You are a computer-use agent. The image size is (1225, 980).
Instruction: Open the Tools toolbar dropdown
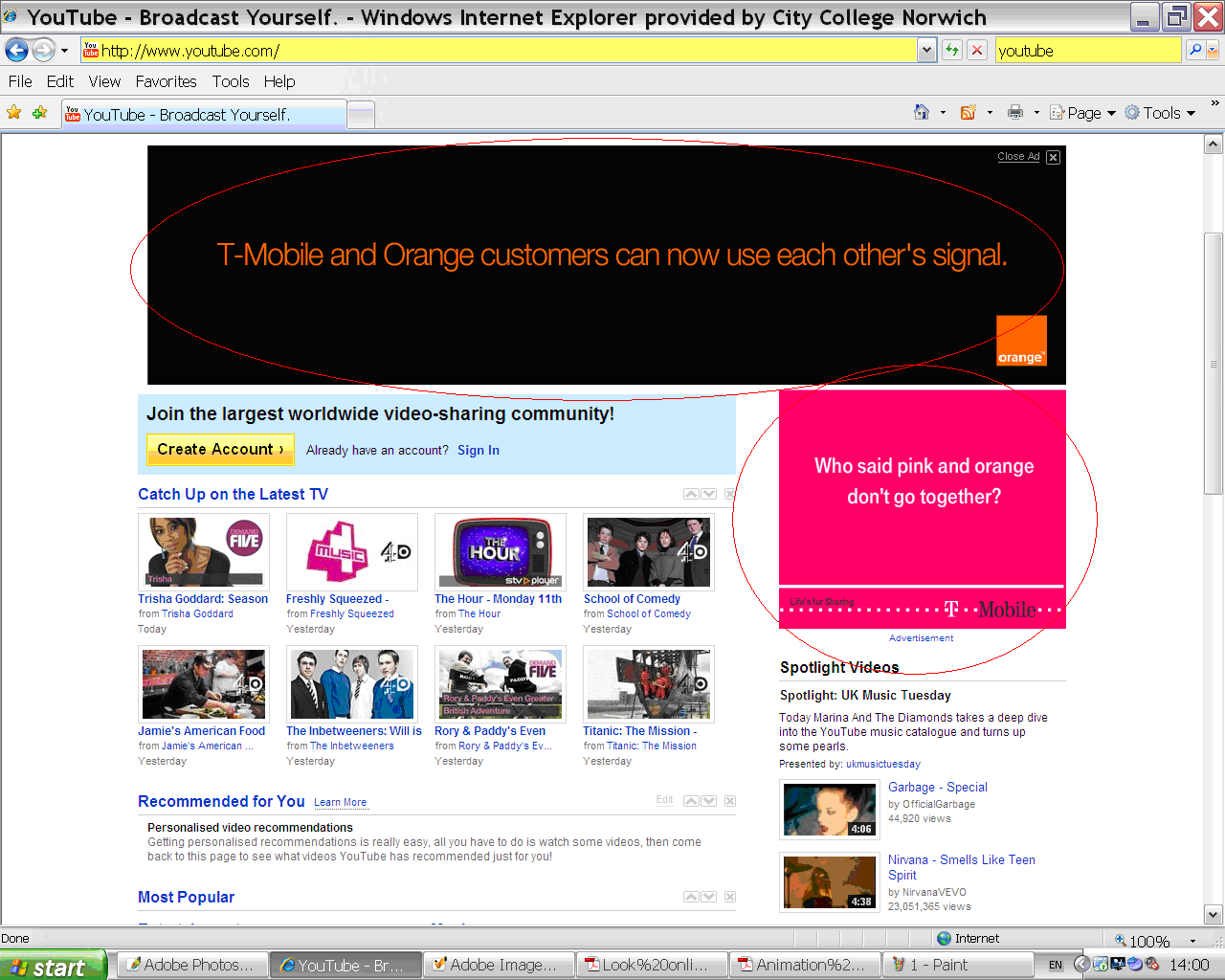click(1160, 113)
